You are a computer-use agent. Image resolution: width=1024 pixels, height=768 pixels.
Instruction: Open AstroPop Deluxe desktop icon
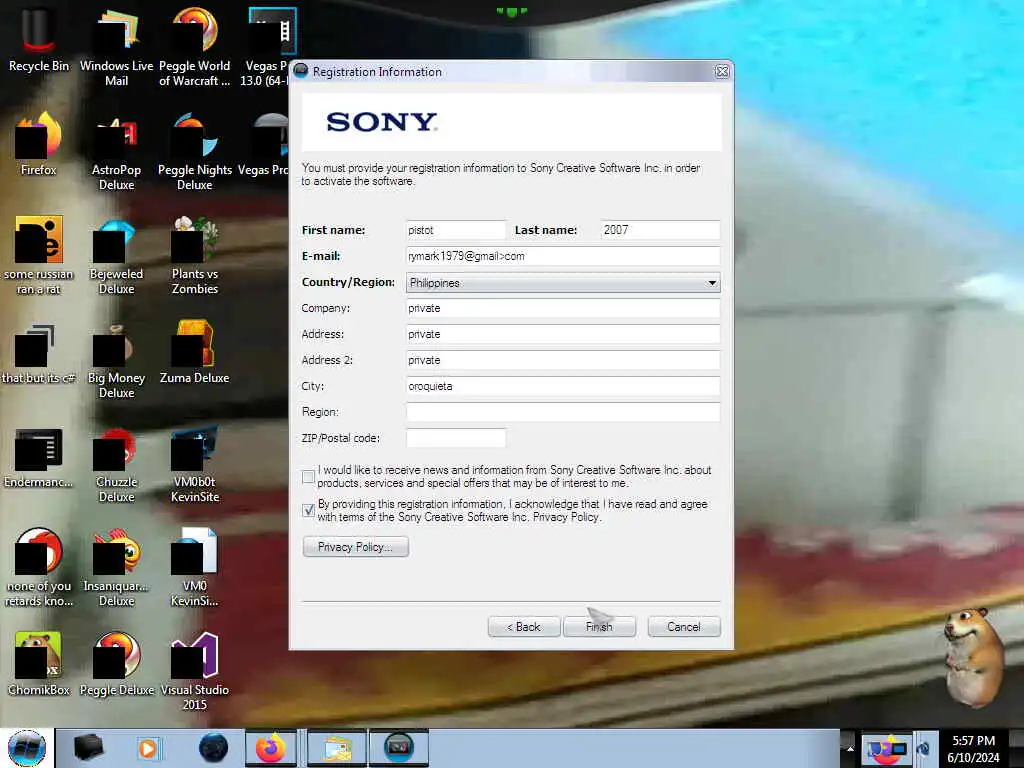(x=116, y=152)
